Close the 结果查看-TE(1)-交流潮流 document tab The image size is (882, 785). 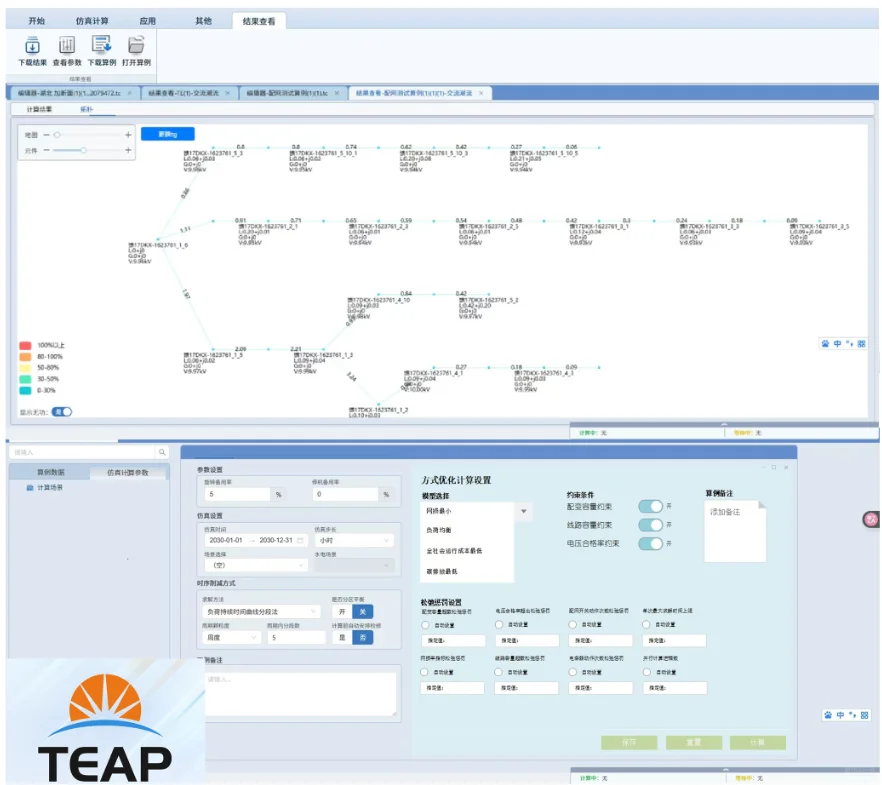point(227,93)
